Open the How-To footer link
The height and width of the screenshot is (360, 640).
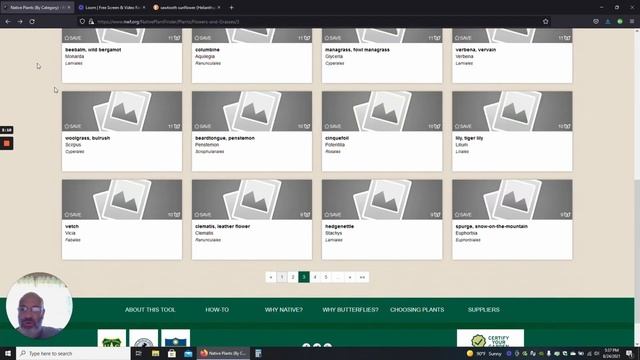pos(217,310)
